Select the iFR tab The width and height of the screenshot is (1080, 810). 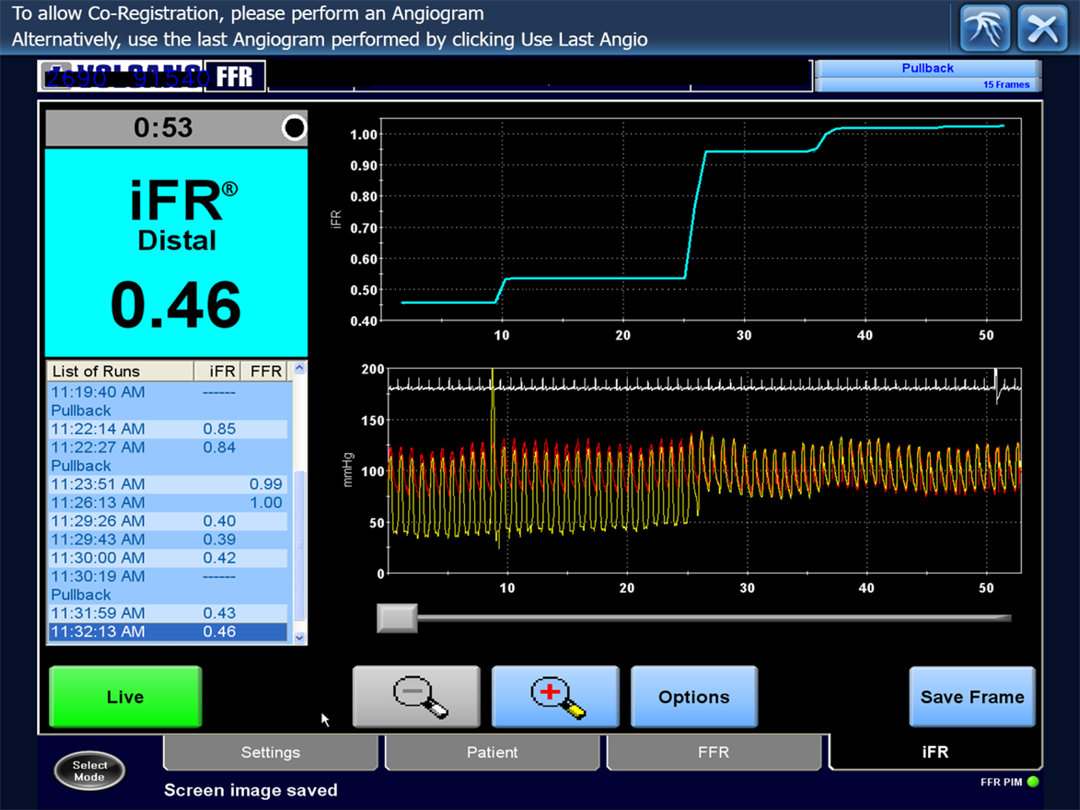[x=935, y=752]
